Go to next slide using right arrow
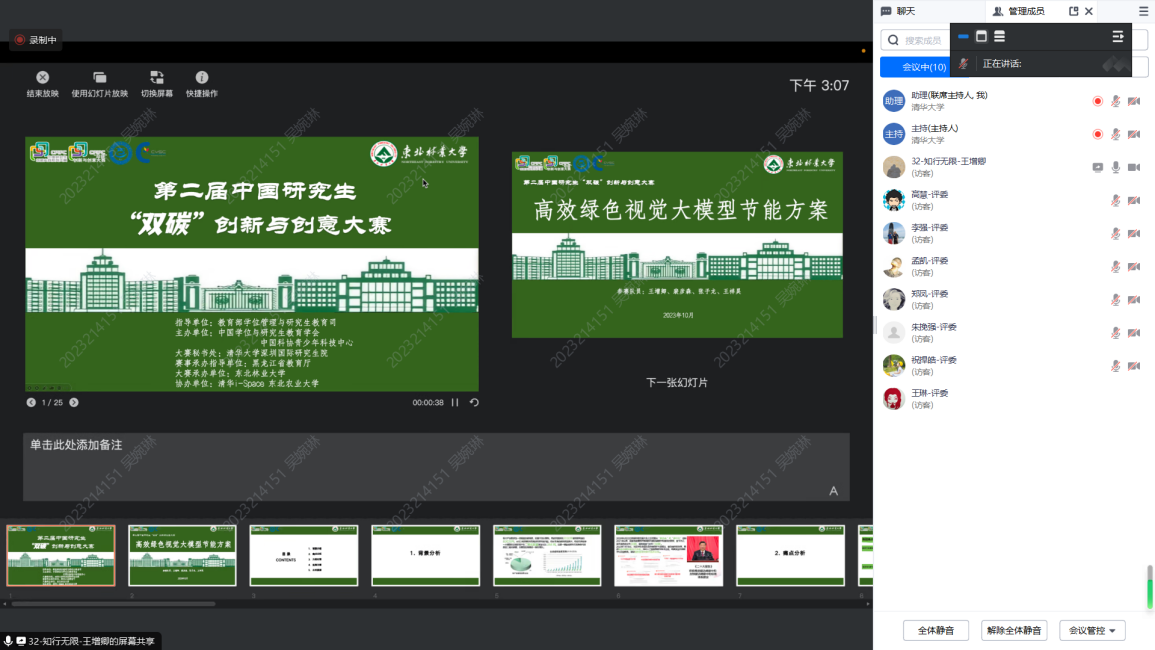The width and height of the screenshot is (1155, 650). pyautogui.click(x=74, y=402)
